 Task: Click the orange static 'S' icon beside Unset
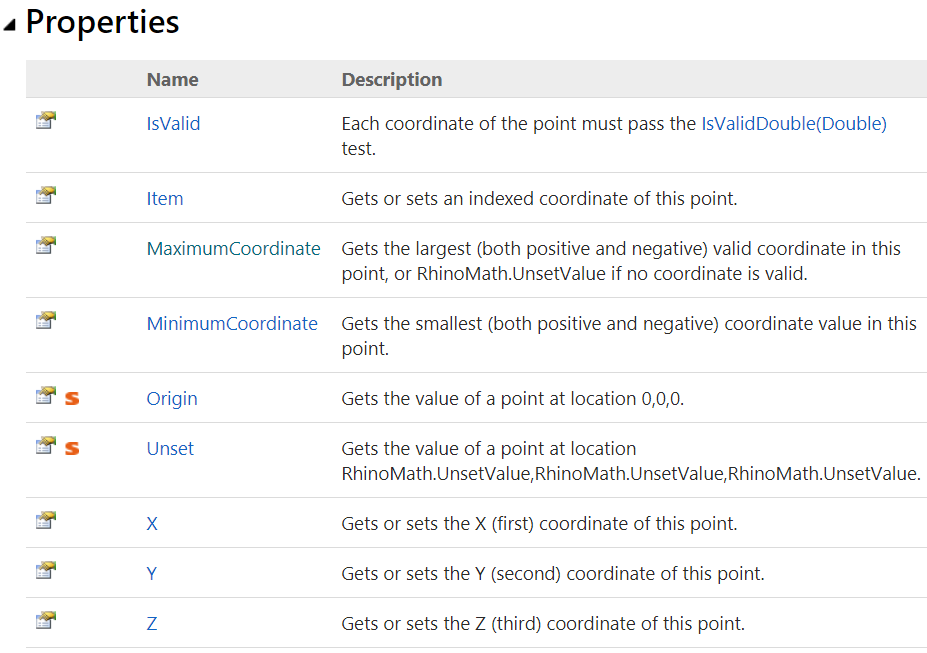click(x=72, y=448)
